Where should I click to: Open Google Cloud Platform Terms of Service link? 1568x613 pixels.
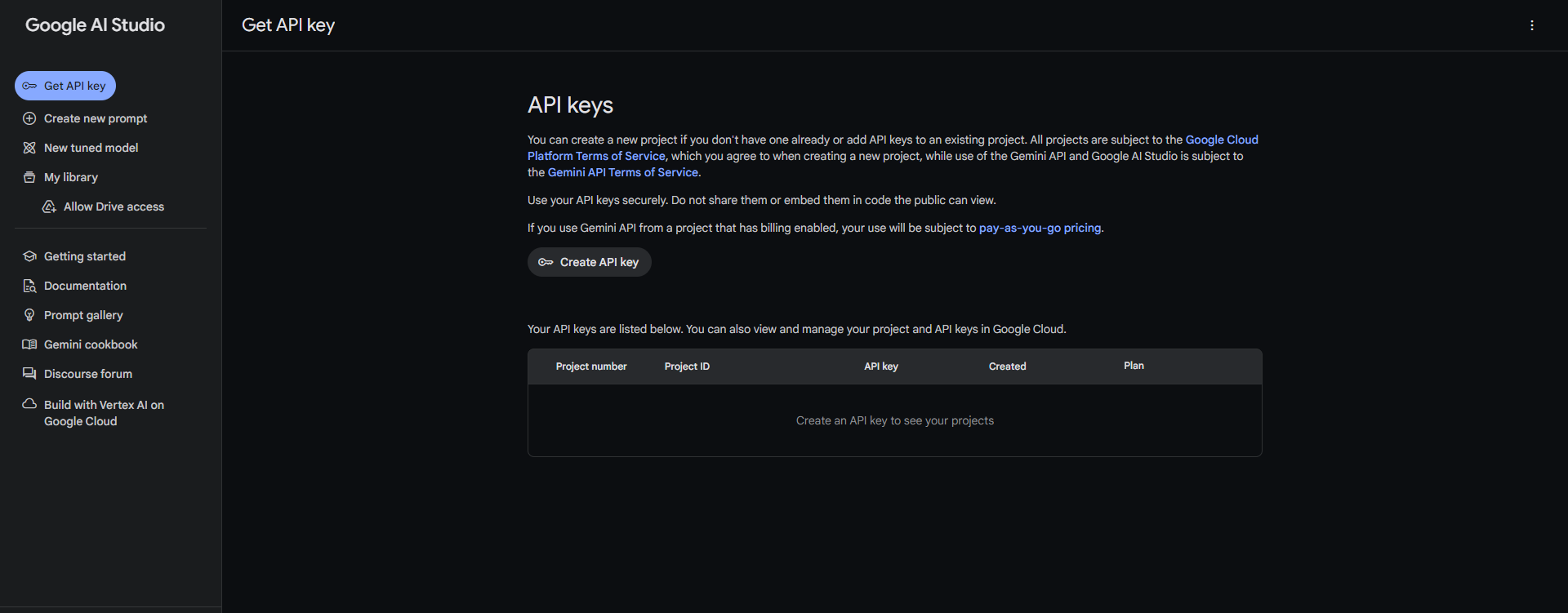point(596,156)
